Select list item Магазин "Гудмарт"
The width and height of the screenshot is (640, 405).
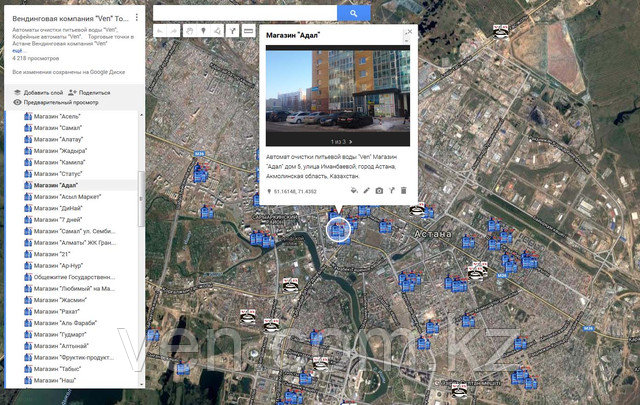click(60, 334)
